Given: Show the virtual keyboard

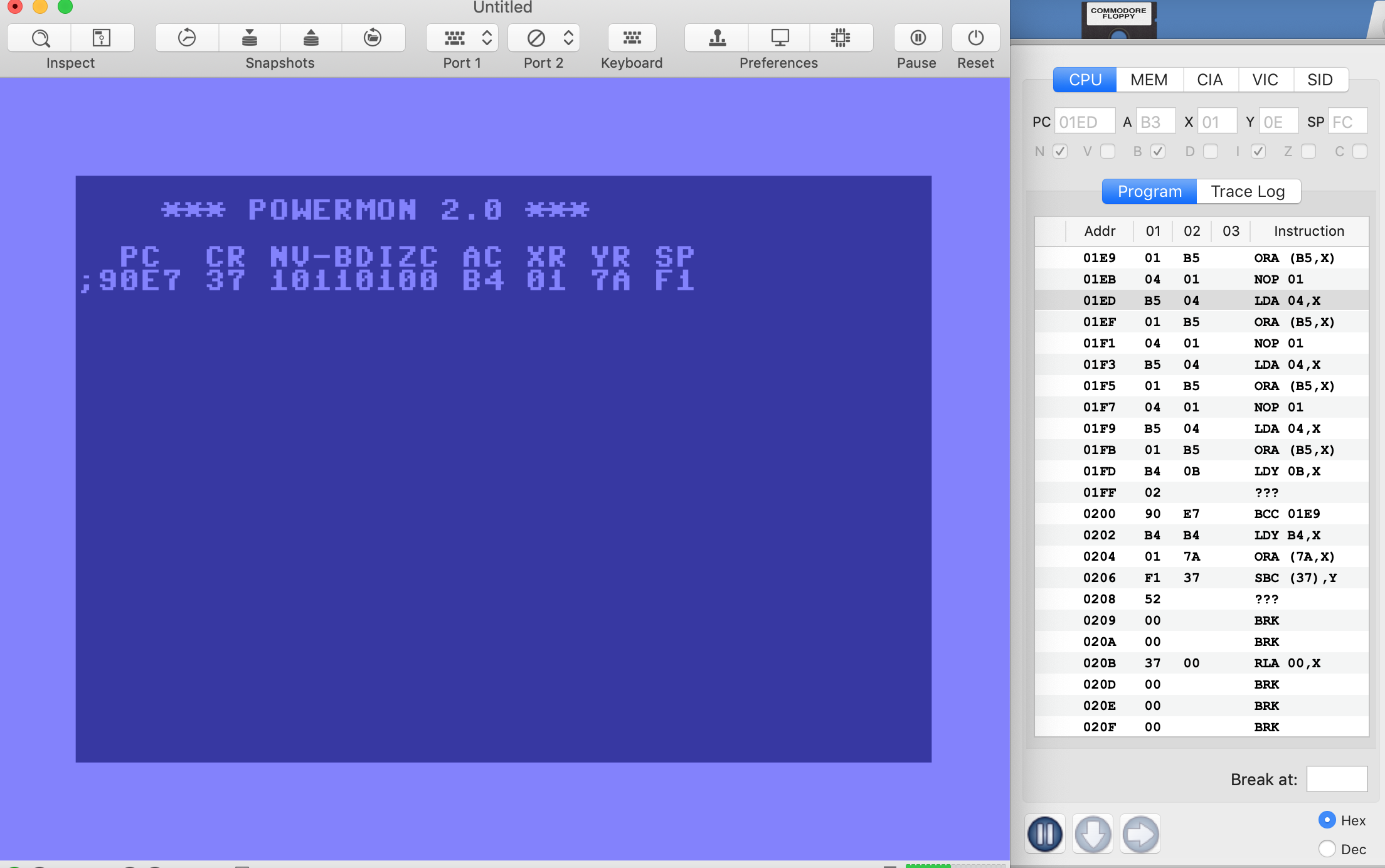Looking at the screenshot, I should coord(632,38).
